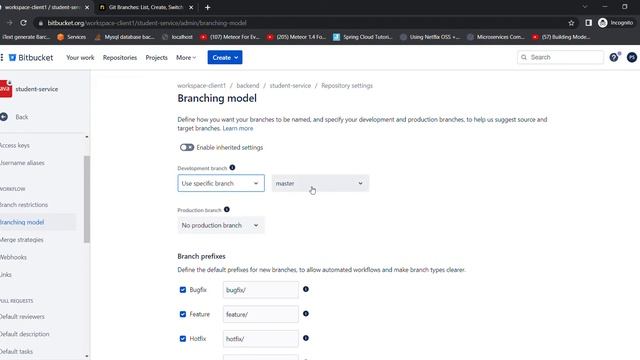This screenshot has width=640, height=360.
Task: Click the Bitbucket Search input field
Action: pyautogui.click(x=560, y=58)
